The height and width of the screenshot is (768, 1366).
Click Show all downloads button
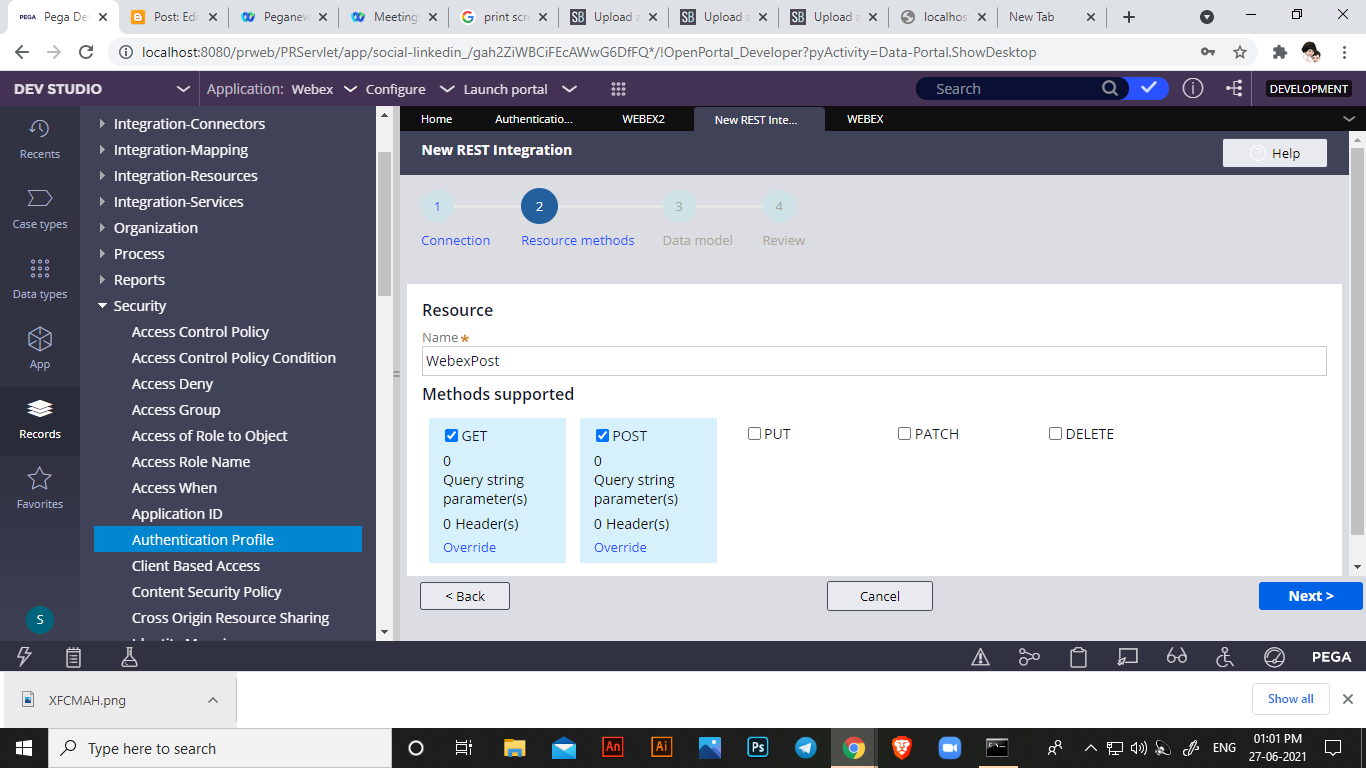coord(1290,699)
